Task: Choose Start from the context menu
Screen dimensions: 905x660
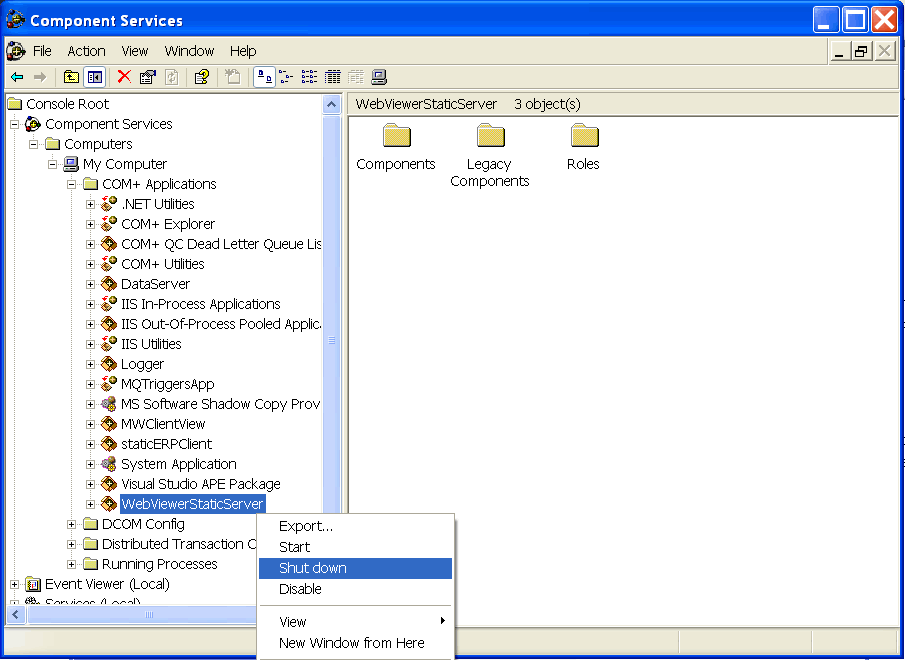Action: 356,547
